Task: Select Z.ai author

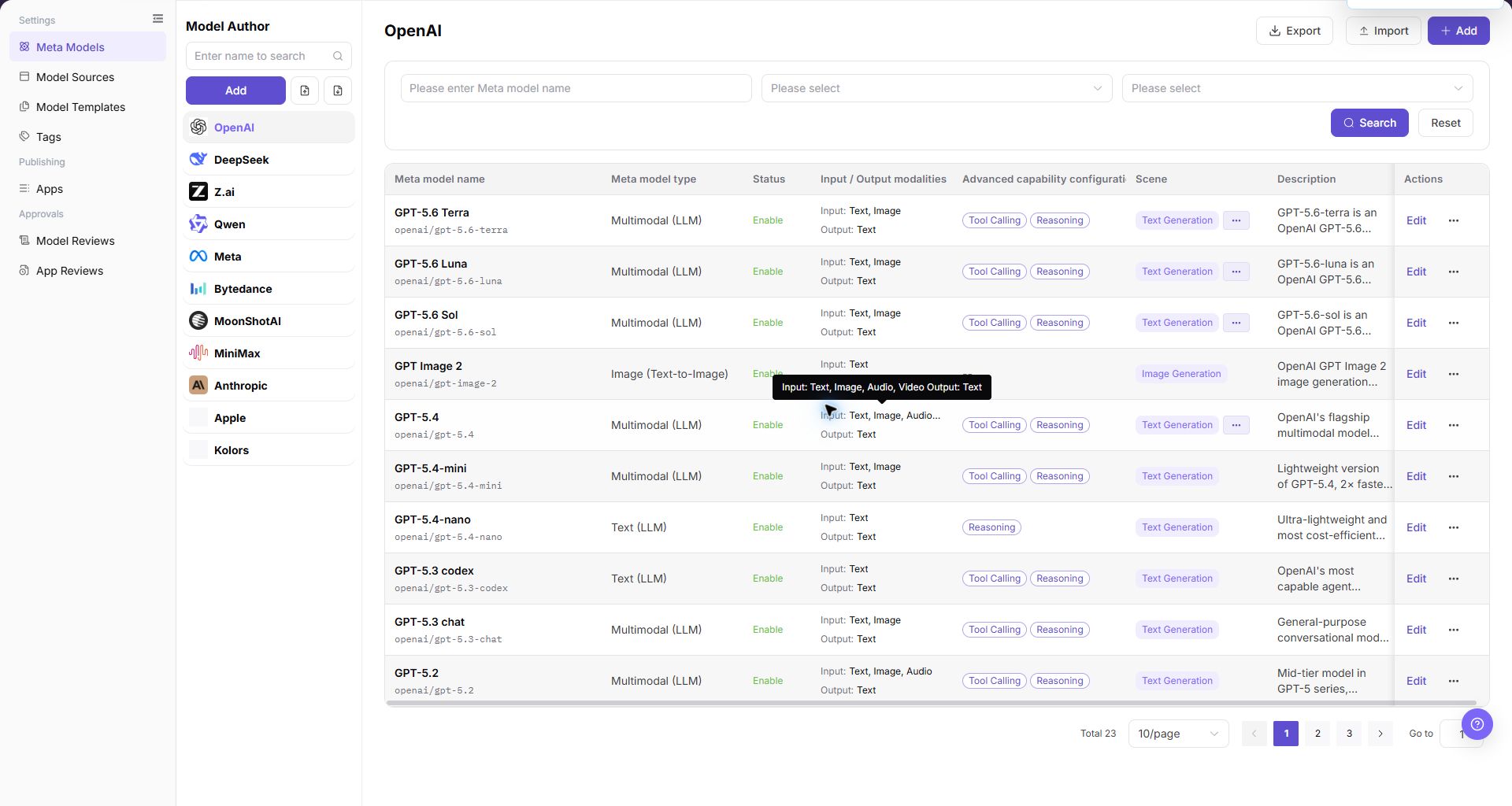Action: pos(269,192)
